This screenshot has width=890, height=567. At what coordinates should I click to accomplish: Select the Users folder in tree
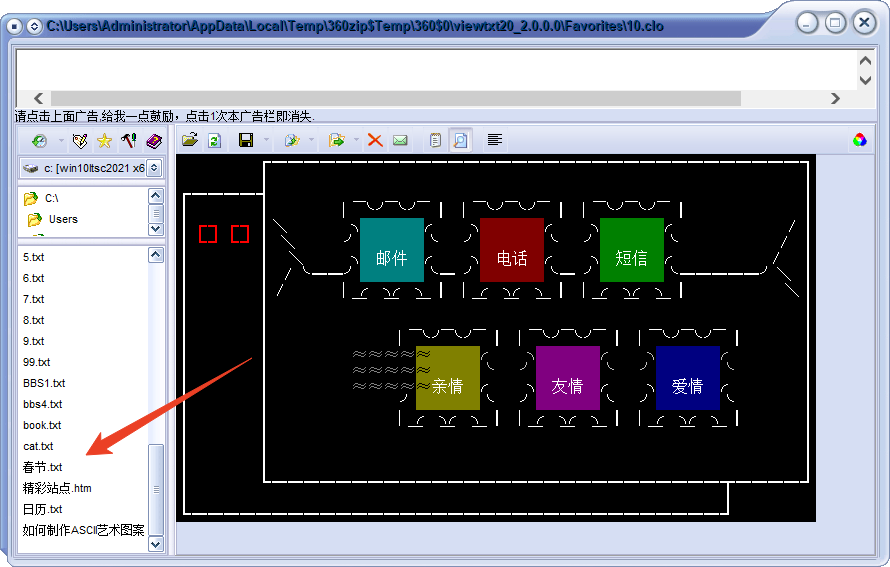(x=63, y=219)
